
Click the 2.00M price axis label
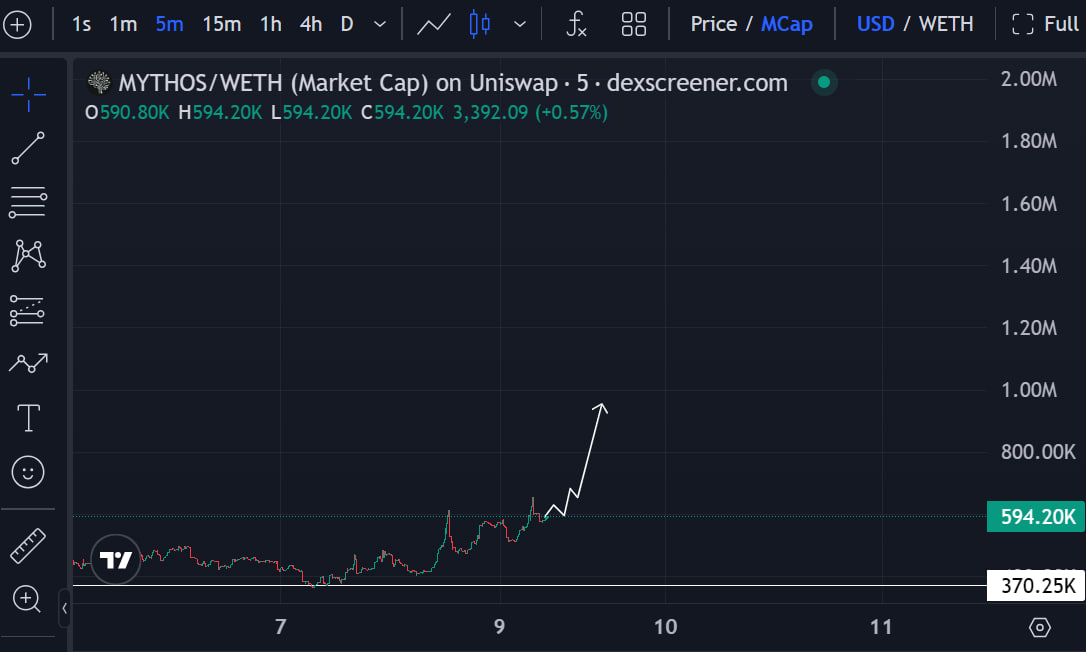[1029, 79]
